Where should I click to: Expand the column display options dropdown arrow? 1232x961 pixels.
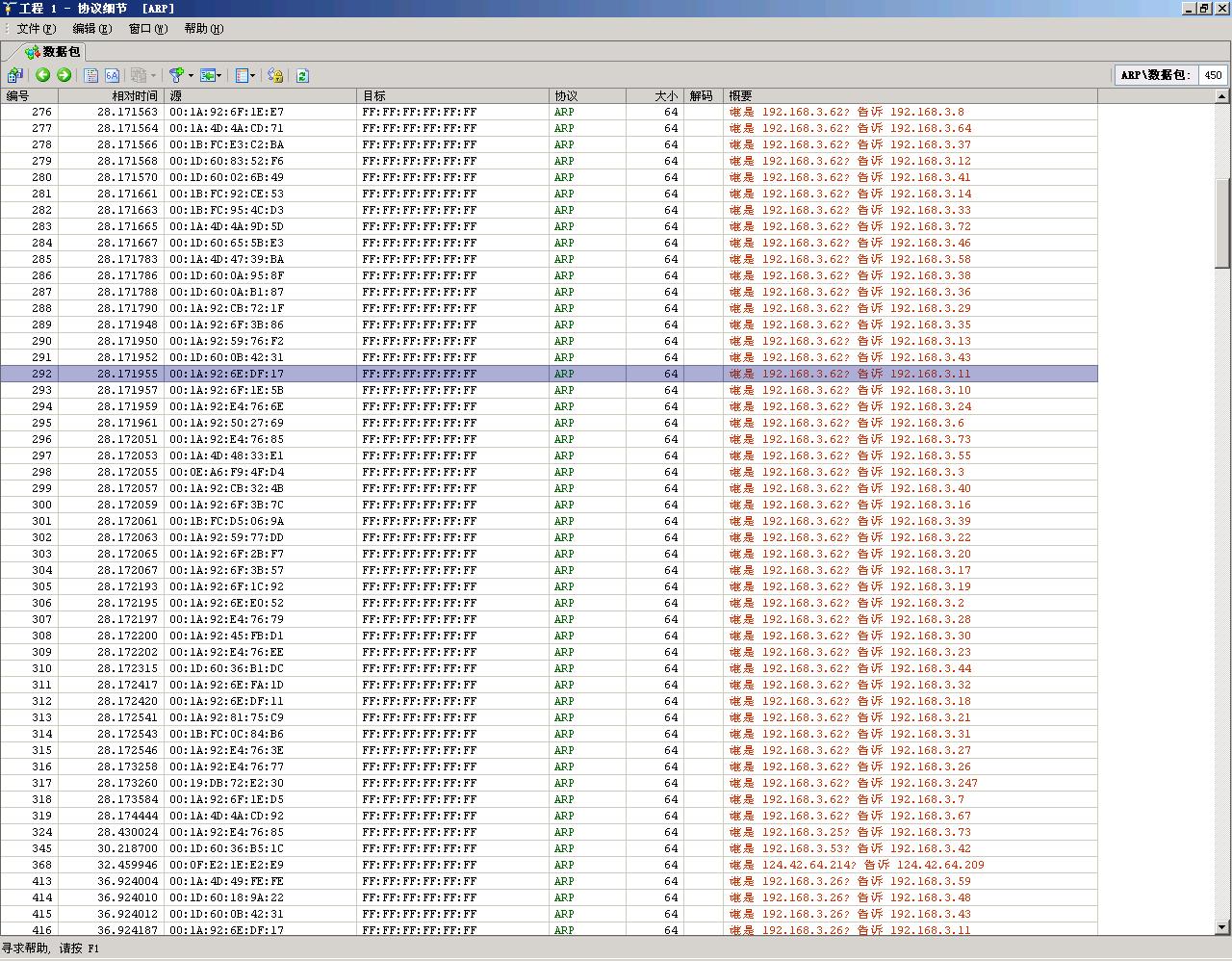click(252, 75)
